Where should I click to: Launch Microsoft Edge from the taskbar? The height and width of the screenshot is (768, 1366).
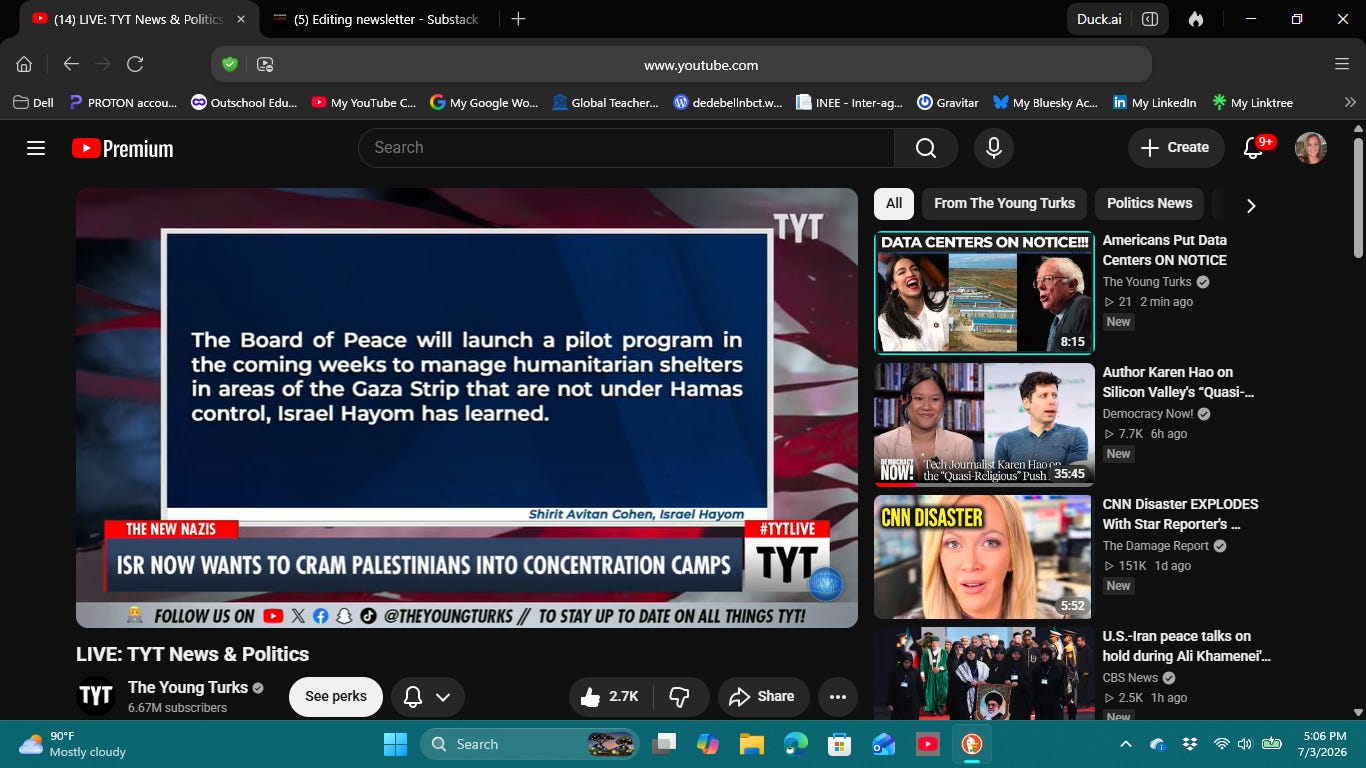pyautogui.click(x=796, y=744)
